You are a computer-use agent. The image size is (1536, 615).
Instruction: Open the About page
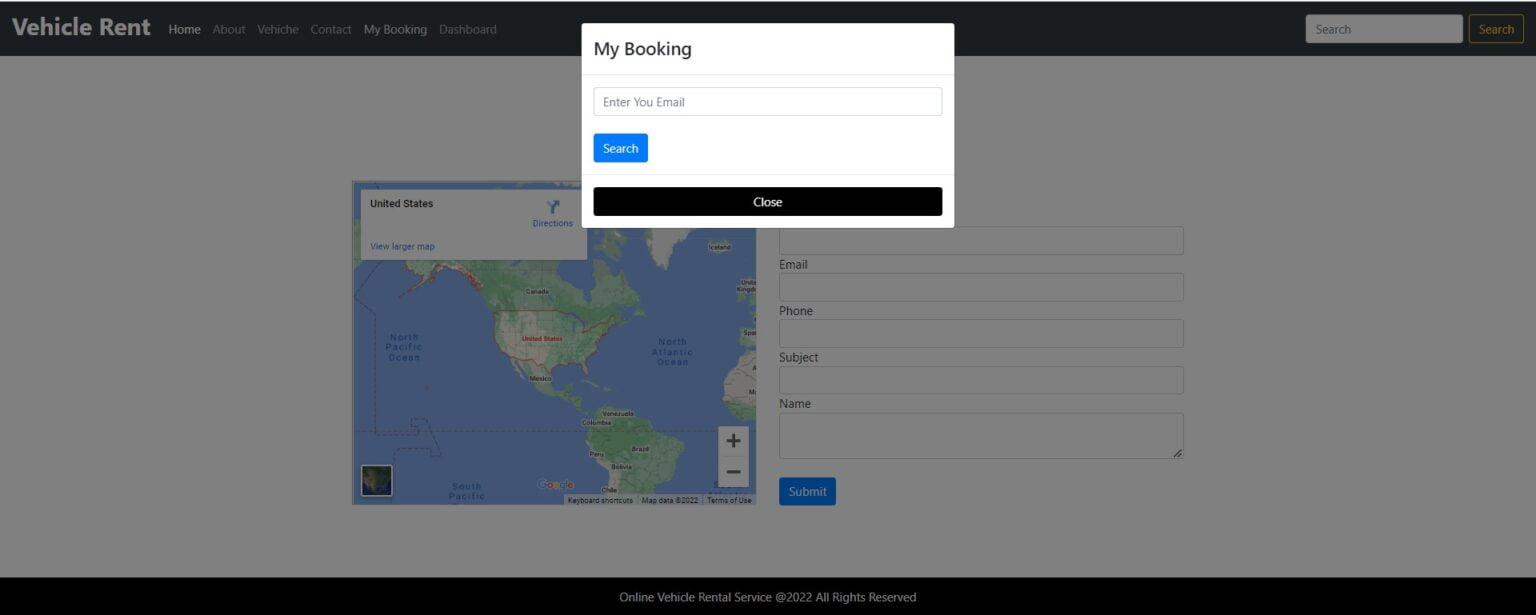pyautogui.click(x=229, y=29)
